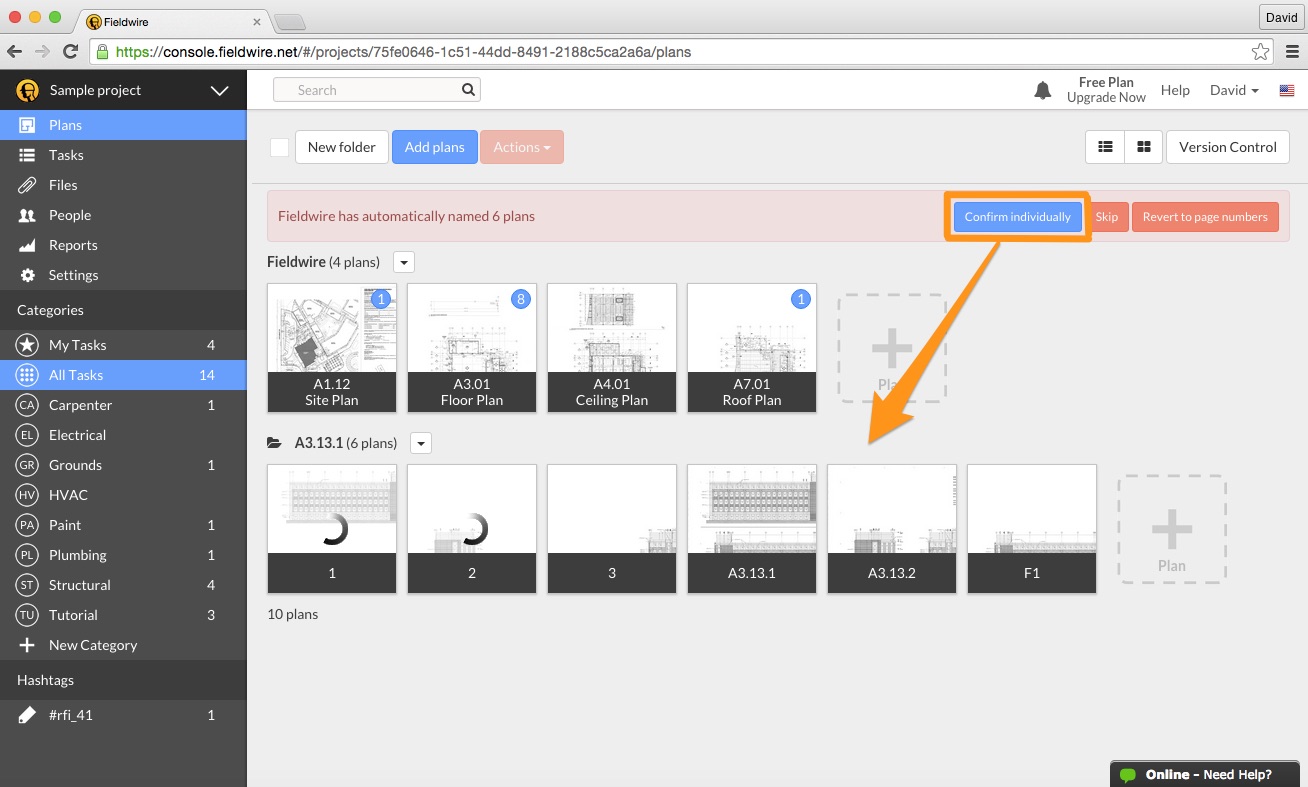Image resolution: width=1308 pixels, height=787 pixels.
Task: Open Plans in the sidebar
Action: pyautogui.click(x=123, y=125)
